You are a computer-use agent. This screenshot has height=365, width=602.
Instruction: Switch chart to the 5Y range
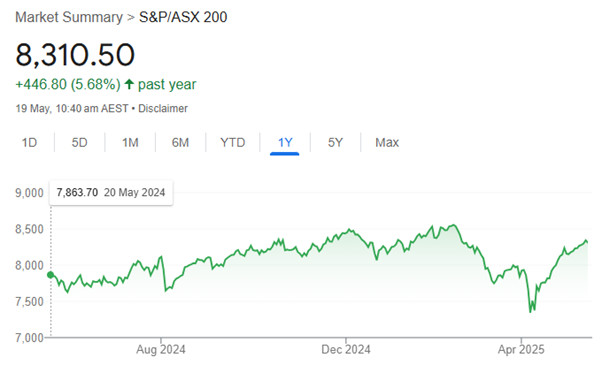(335, 143)
